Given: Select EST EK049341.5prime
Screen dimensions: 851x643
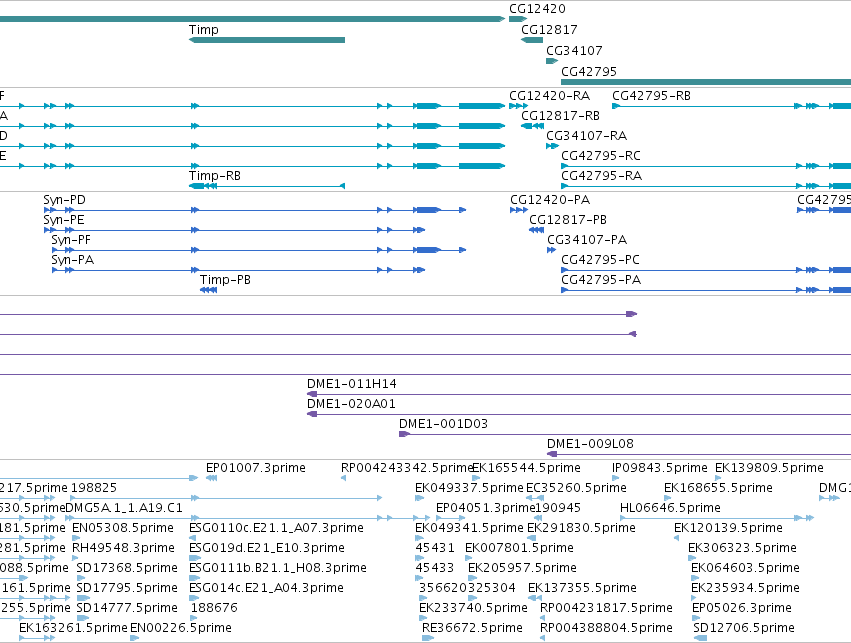Looking at the screenshot, I should pos(419,538).
